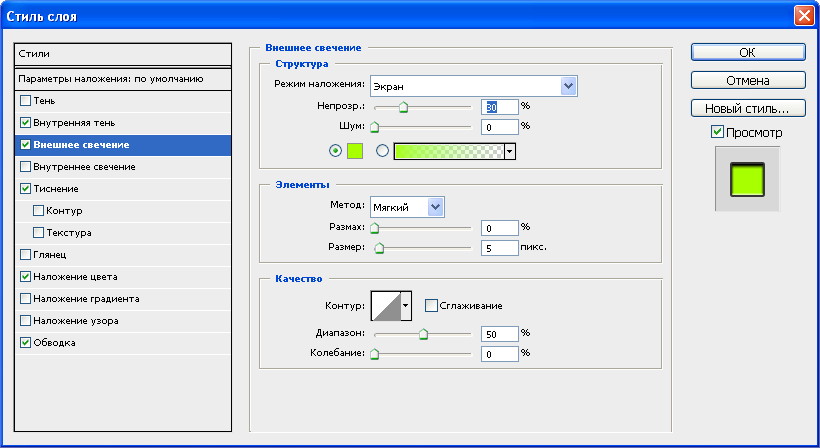Uncheck the Внешнее свечение checkbox

25,144
